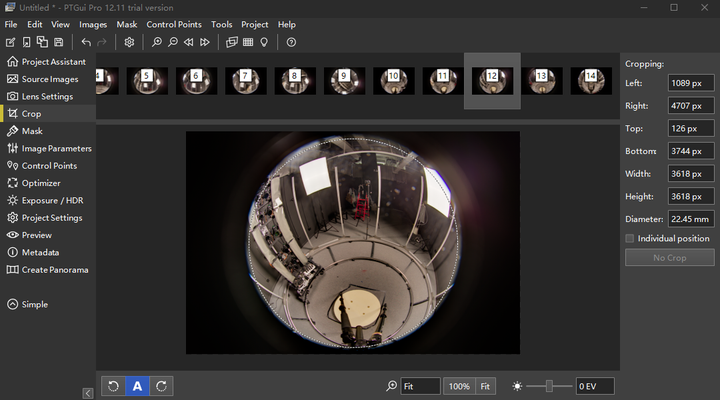Open the zoom level Fit combo box

click(420, 386)
